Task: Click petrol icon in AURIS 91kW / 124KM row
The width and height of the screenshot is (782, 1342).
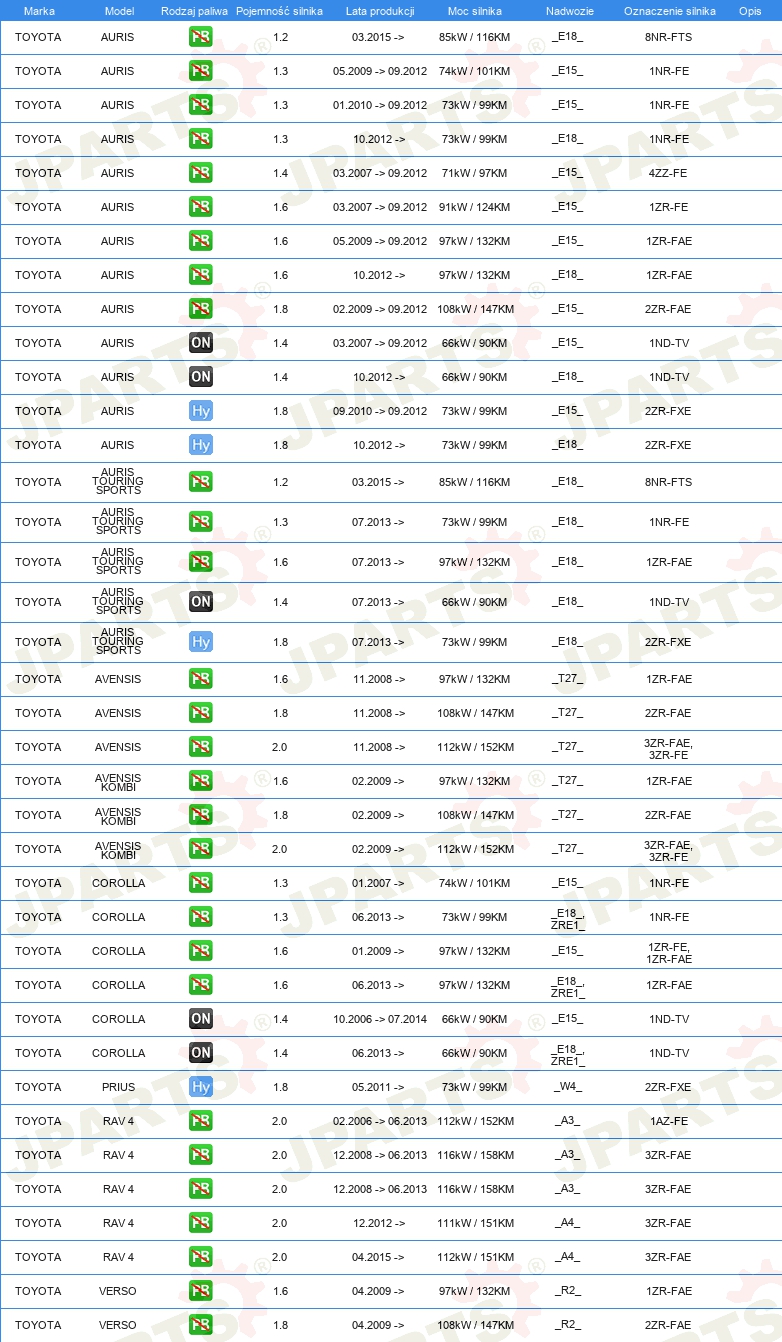Action: pos(201,207)
